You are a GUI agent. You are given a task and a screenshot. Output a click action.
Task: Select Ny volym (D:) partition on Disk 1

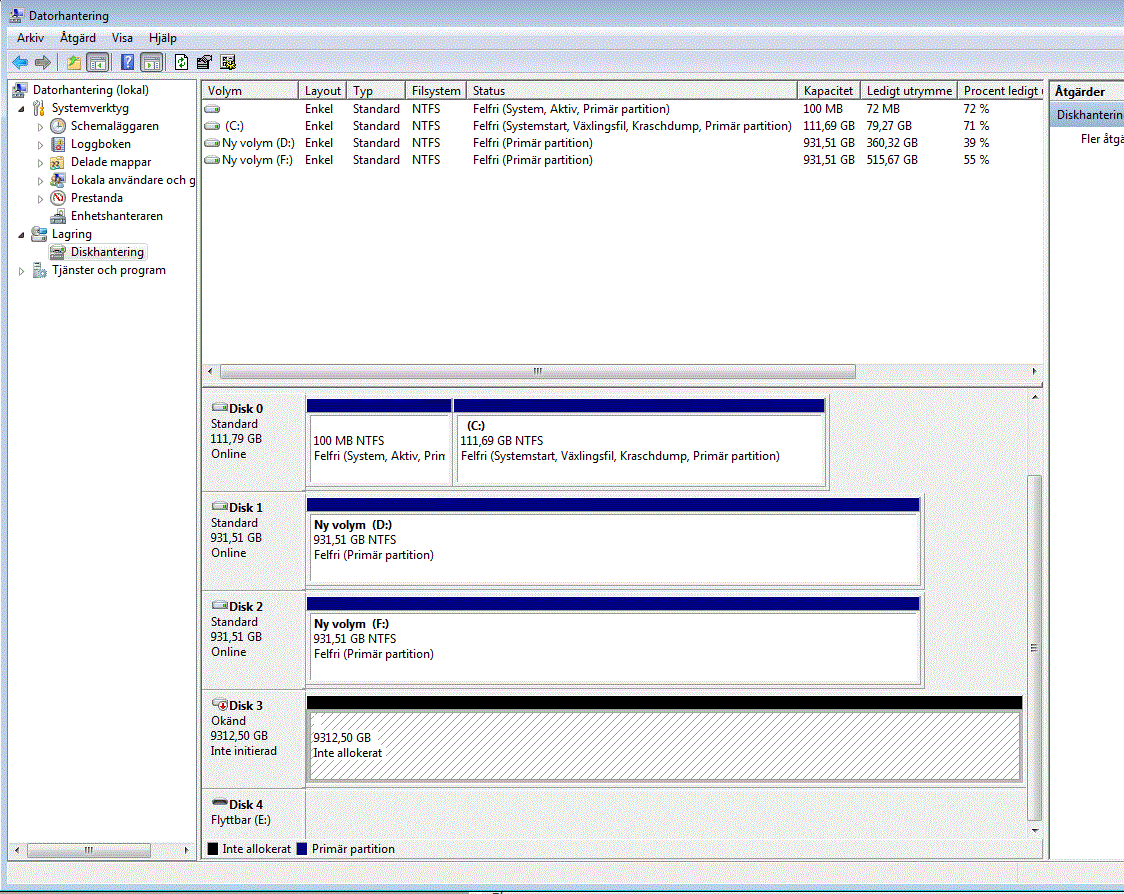click(x=613, y=541)
